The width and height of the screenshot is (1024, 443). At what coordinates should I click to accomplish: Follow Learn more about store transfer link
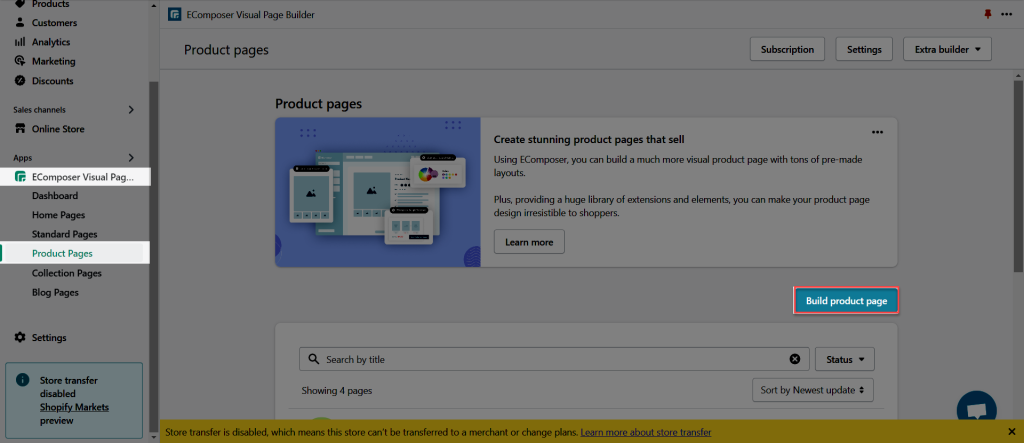pyautogui.click(x=646, y=432)
